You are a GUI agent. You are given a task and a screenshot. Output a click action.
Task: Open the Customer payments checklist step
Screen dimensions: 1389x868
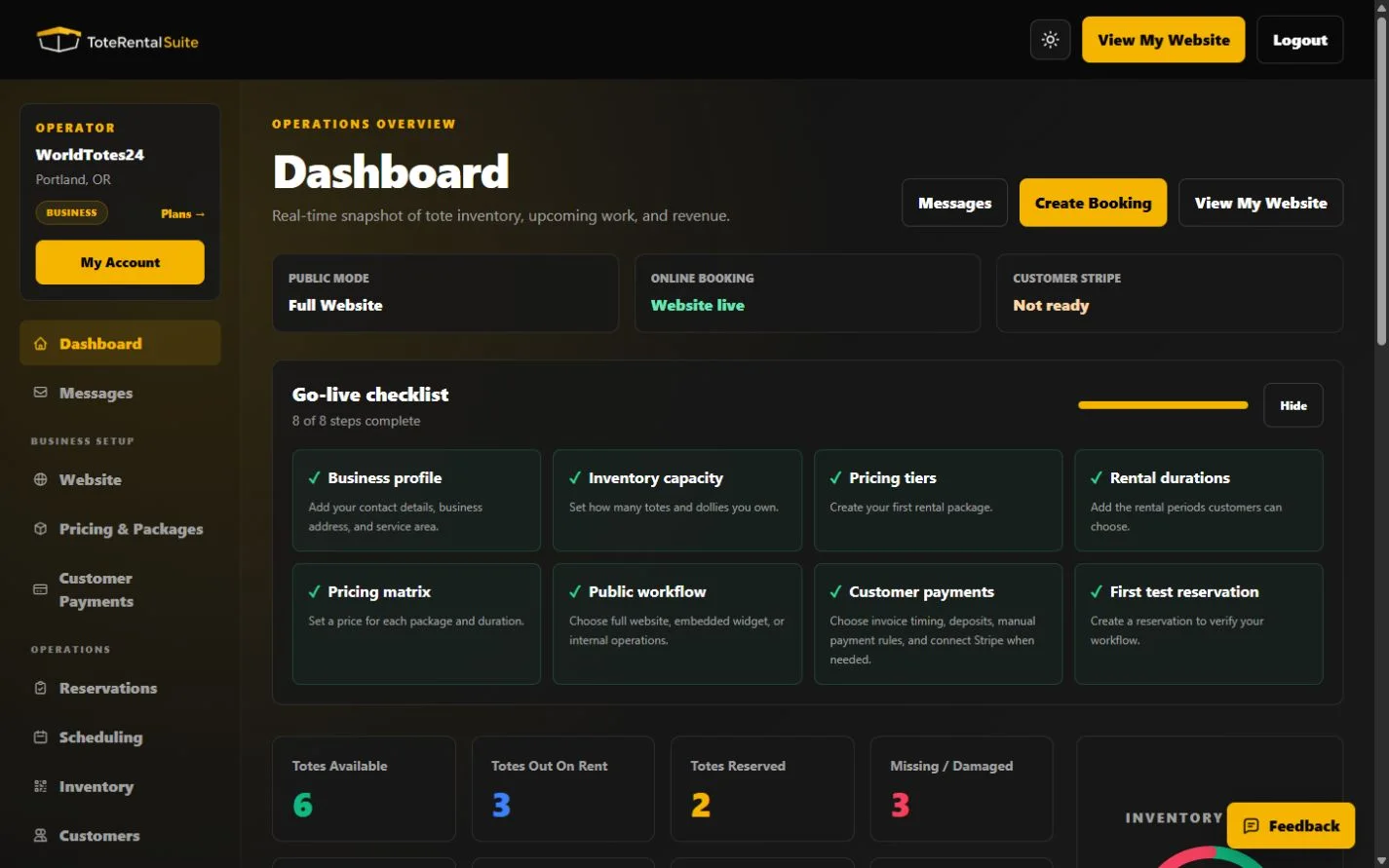pyautogui.click(x=938, y=624)
